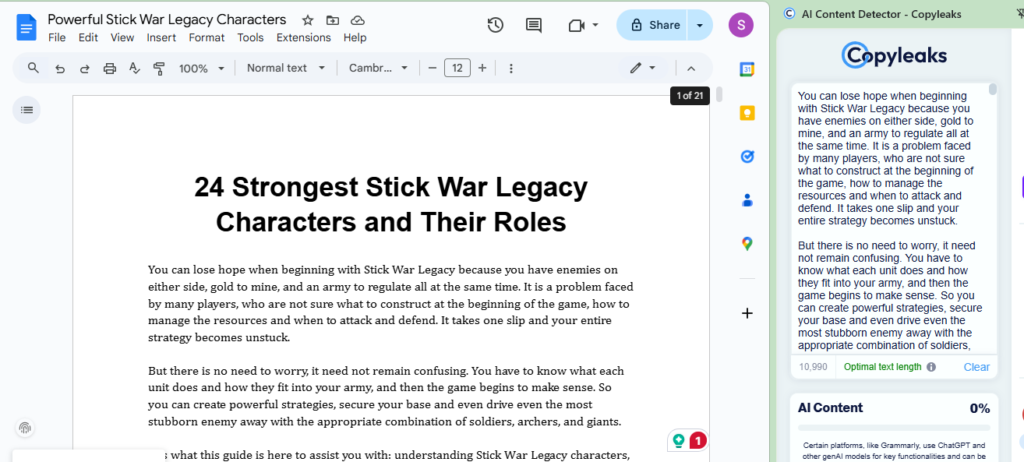Screen dimensions: 1024x462
Task: Clear the Copyleaks text box
Action: coord(976,367)
